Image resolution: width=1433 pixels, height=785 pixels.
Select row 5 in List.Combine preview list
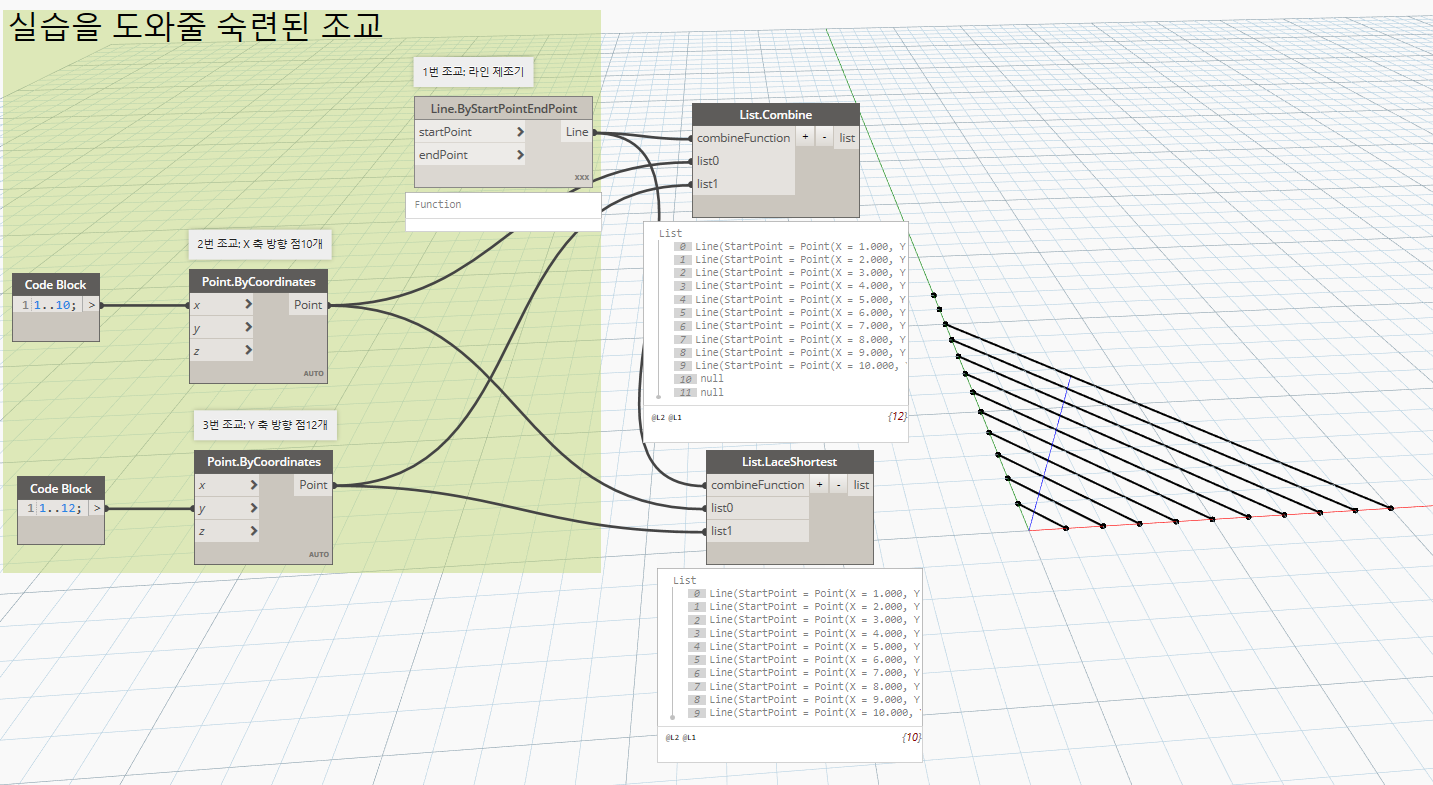(790, 312)
